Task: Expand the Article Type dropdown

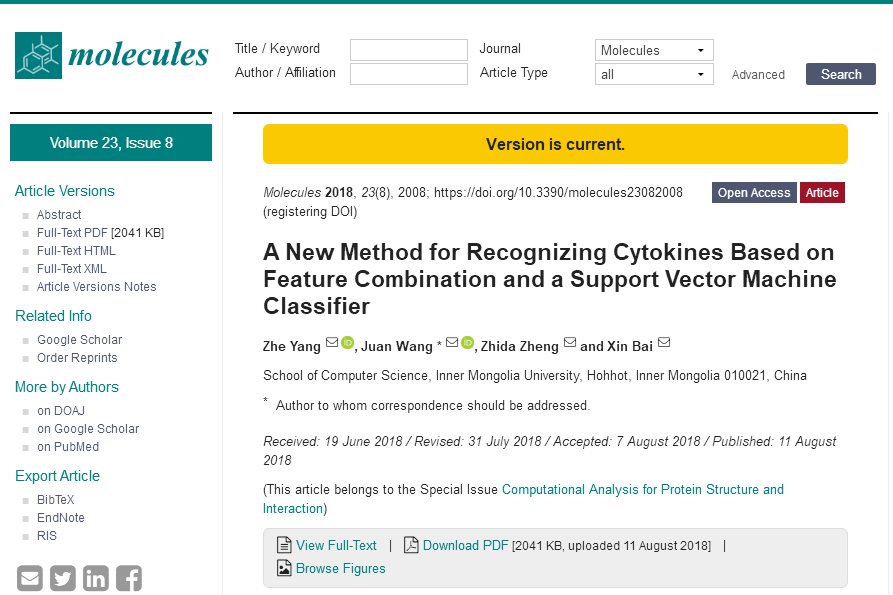Action: click(654, 74)
